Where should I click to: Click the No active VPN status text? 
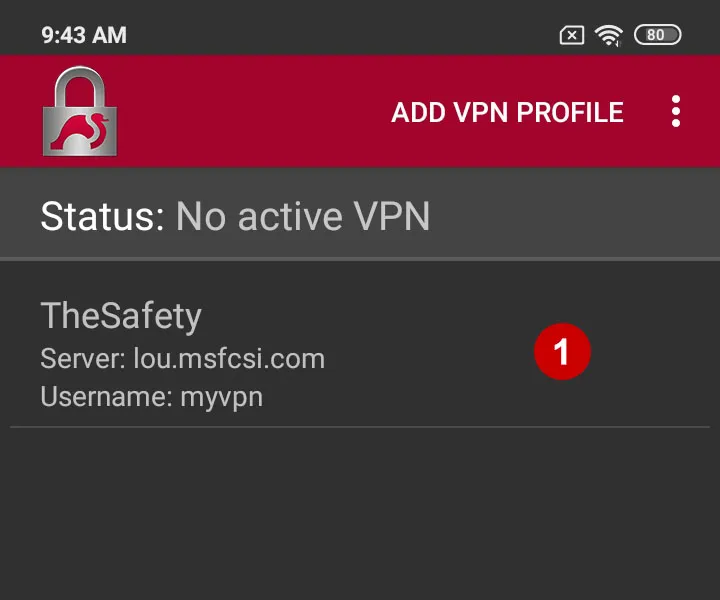click(x=303, y=216)
